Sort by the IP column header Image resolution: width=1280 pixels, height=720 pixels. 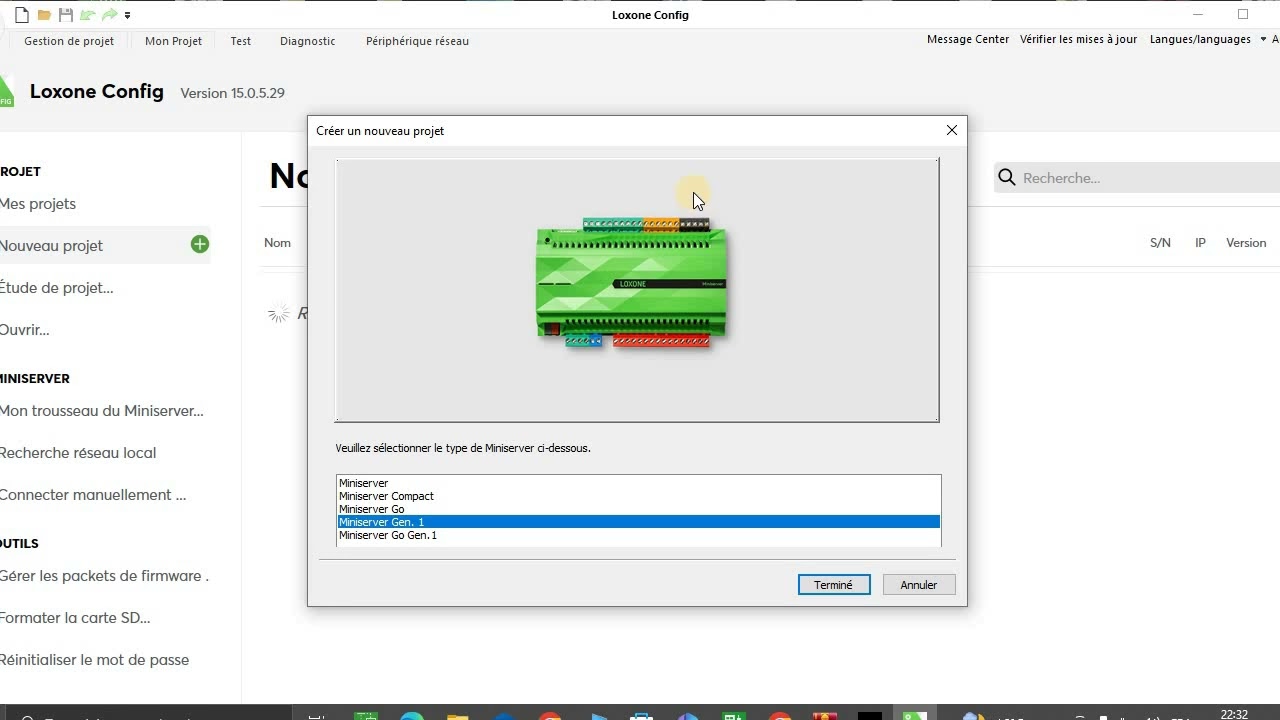tap(1200, 243)
